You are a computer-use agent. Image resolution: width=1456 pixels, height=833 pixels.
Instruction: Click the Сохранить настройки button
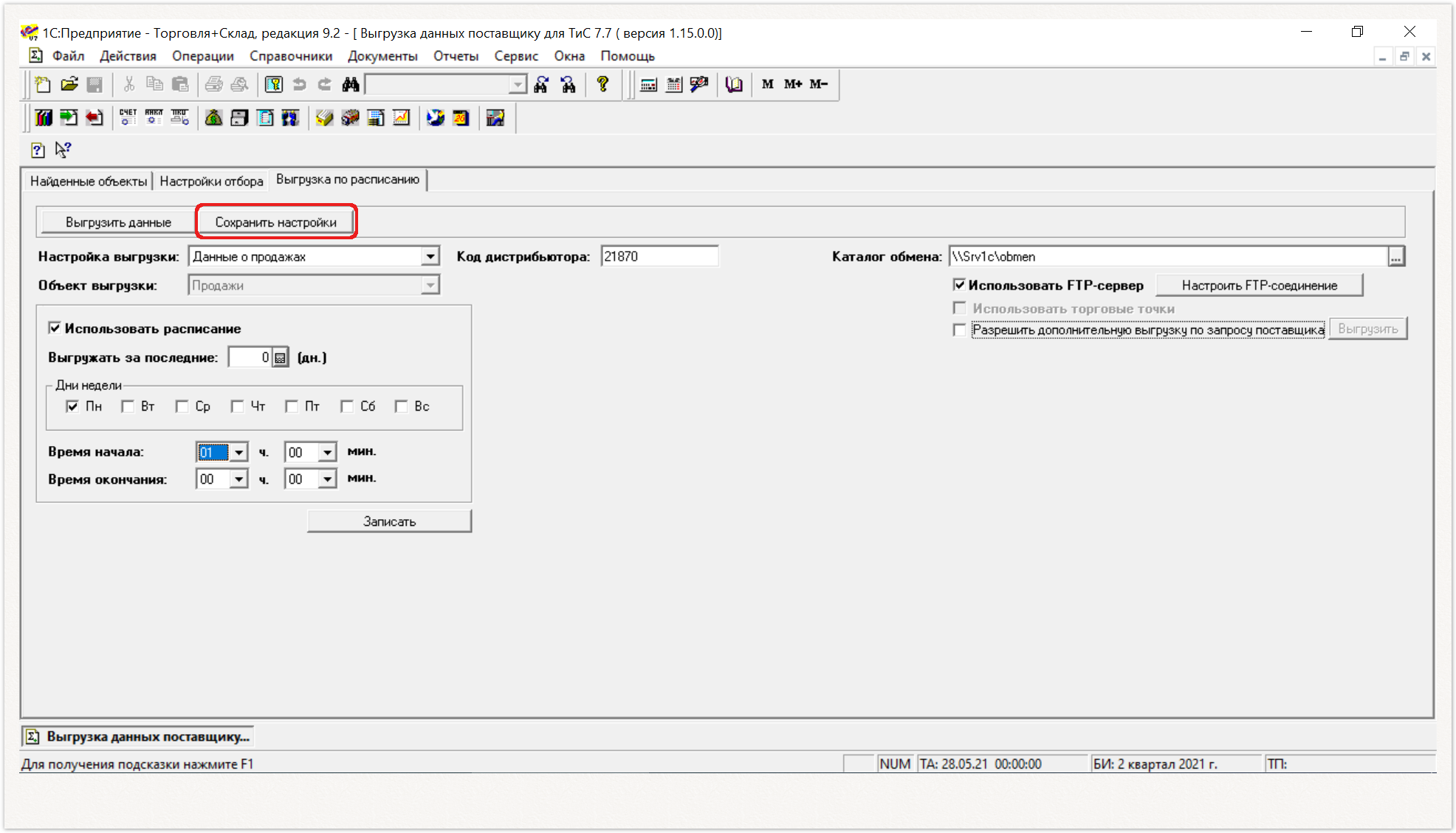tap(275, 222)
